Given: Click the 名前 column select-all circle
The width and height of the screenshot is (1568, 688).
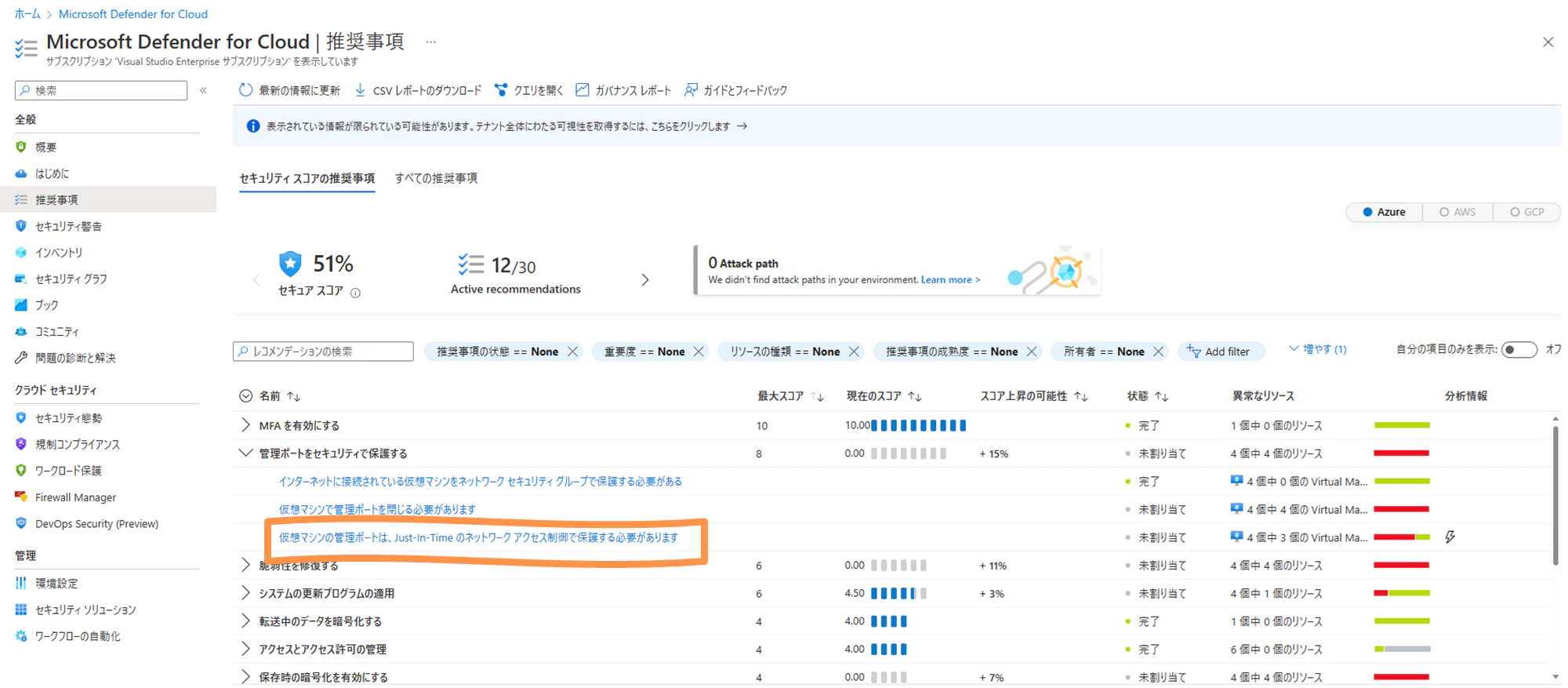Looking at the screenshot, I should click(x=245, y=396).
